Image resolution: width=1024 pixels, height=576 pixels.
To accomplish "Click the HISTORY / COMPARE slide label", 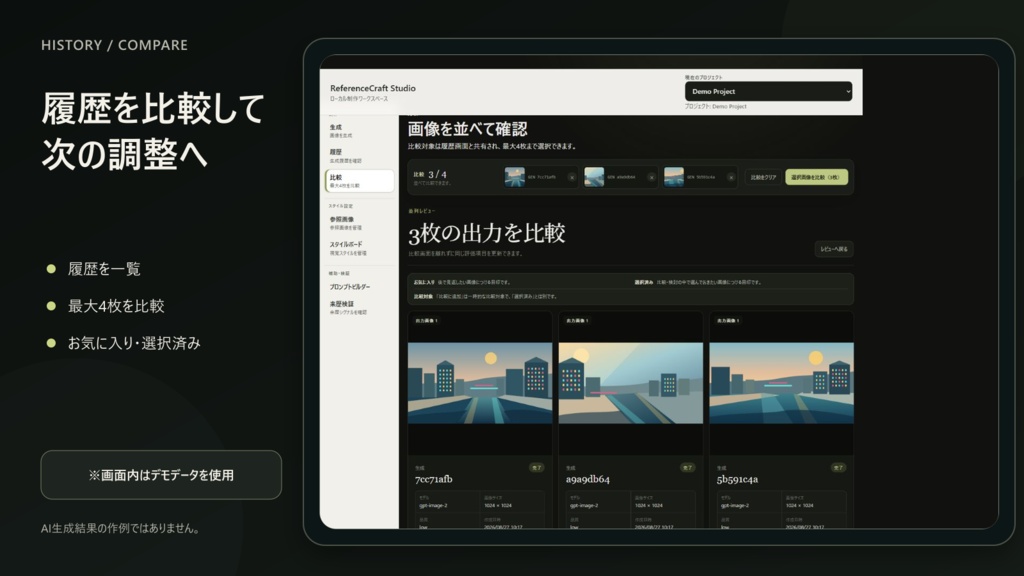I will (x=114, y=45).
